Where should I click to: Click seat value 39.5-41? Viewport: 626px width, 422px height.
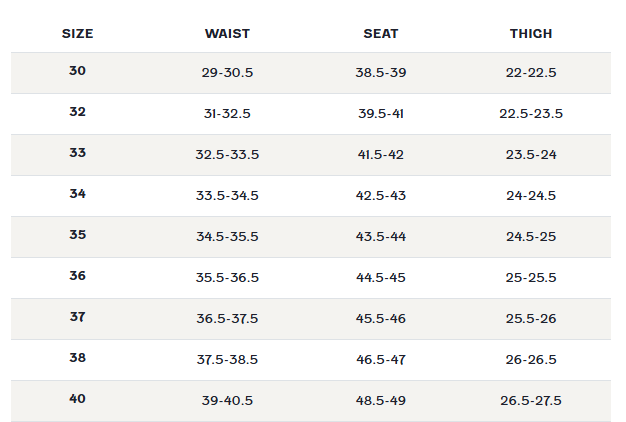point(381,114)
